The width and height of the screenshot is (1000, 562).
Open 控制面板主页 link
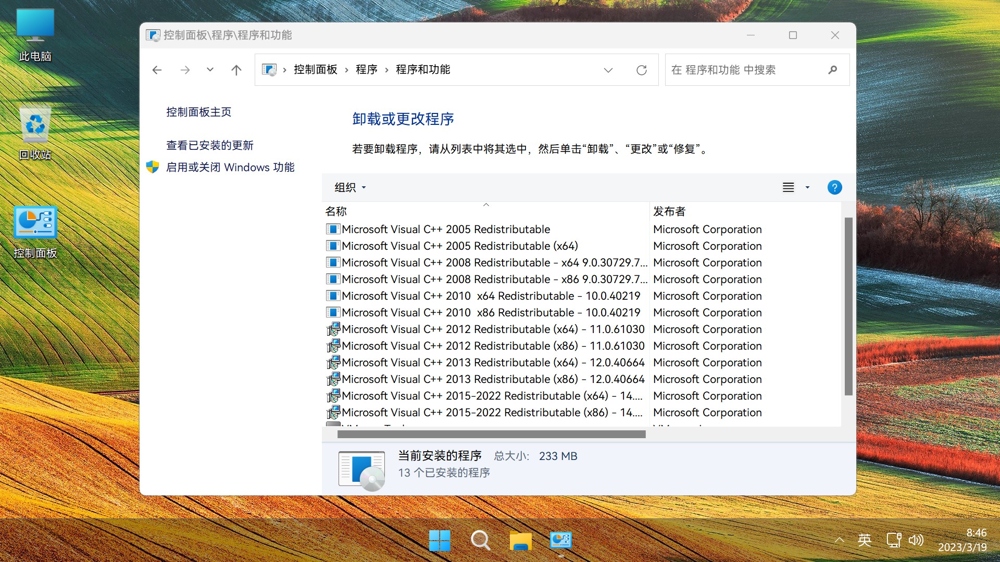tap(198, 112)
